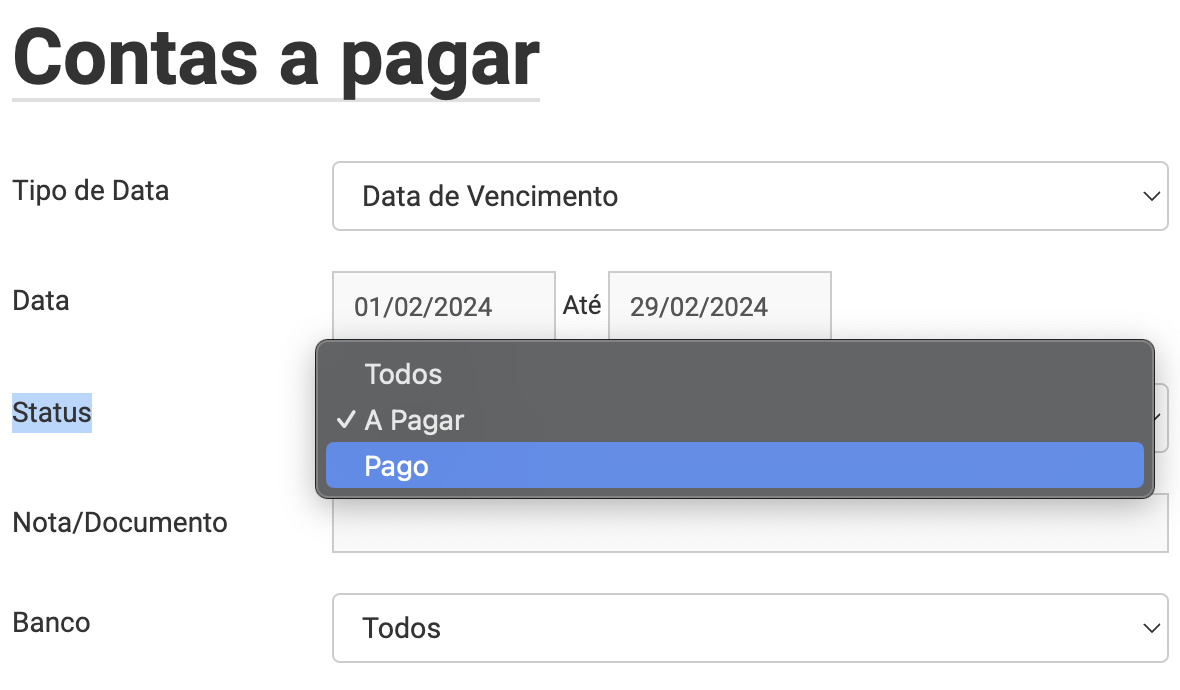Focus the Nota/Documento text input
The width and height of the screenshot is (1180, 690).
coord(750,524)
